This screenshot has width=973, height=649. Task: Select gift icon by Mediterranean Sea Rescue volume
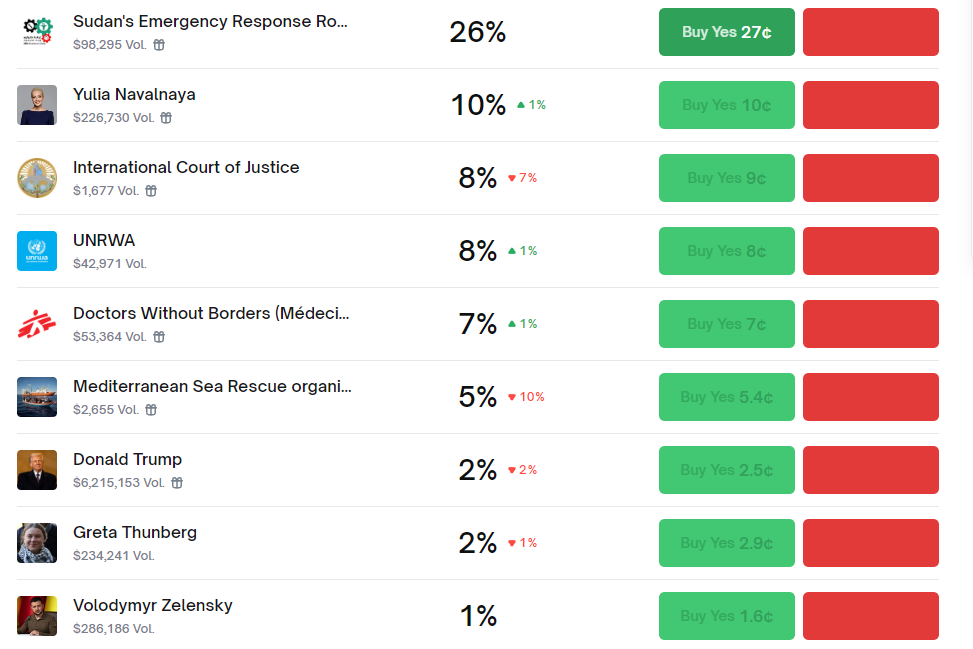tap(151, 410)
